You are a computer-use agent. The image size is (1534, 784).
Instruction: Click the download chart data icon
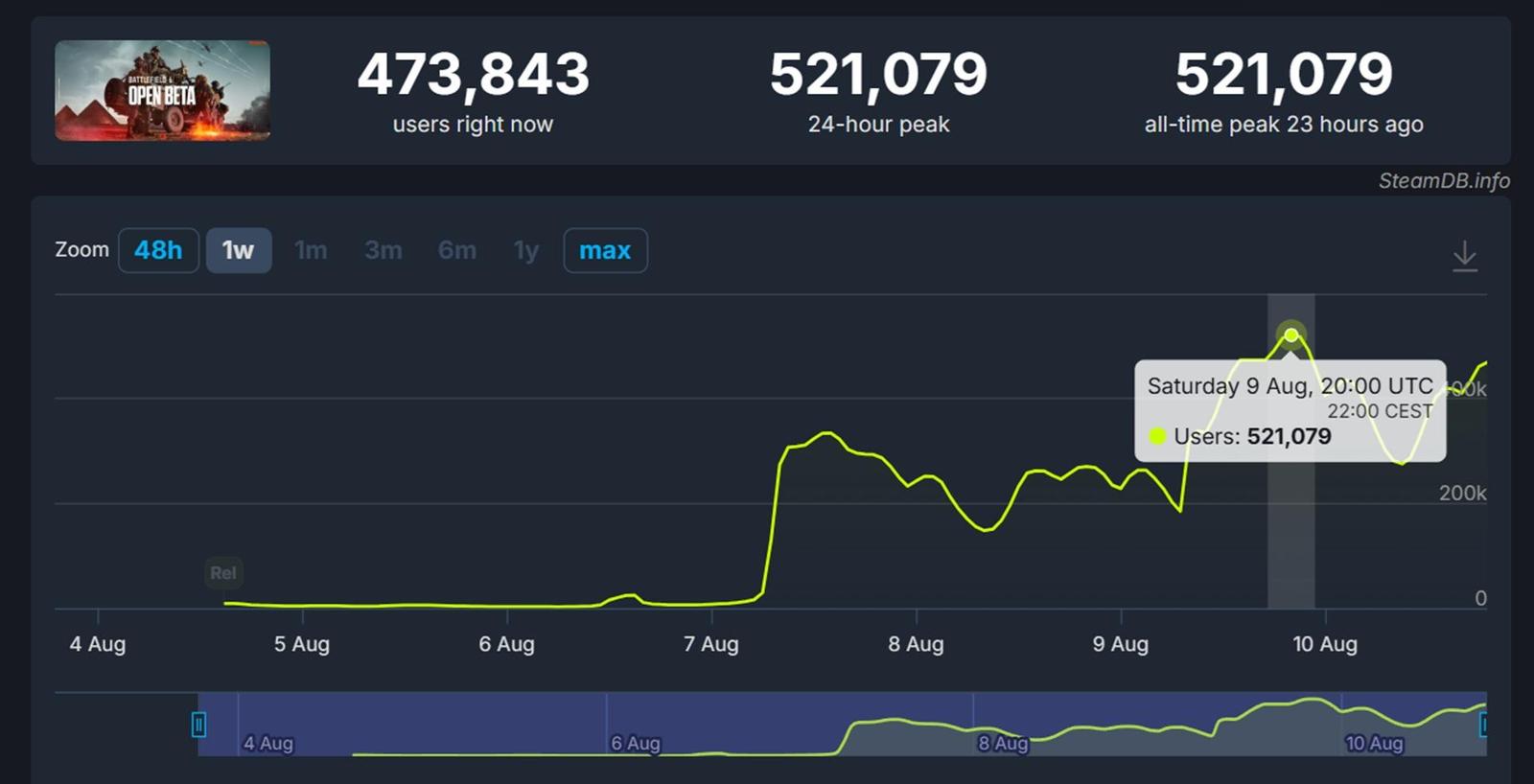(1464, 256)
